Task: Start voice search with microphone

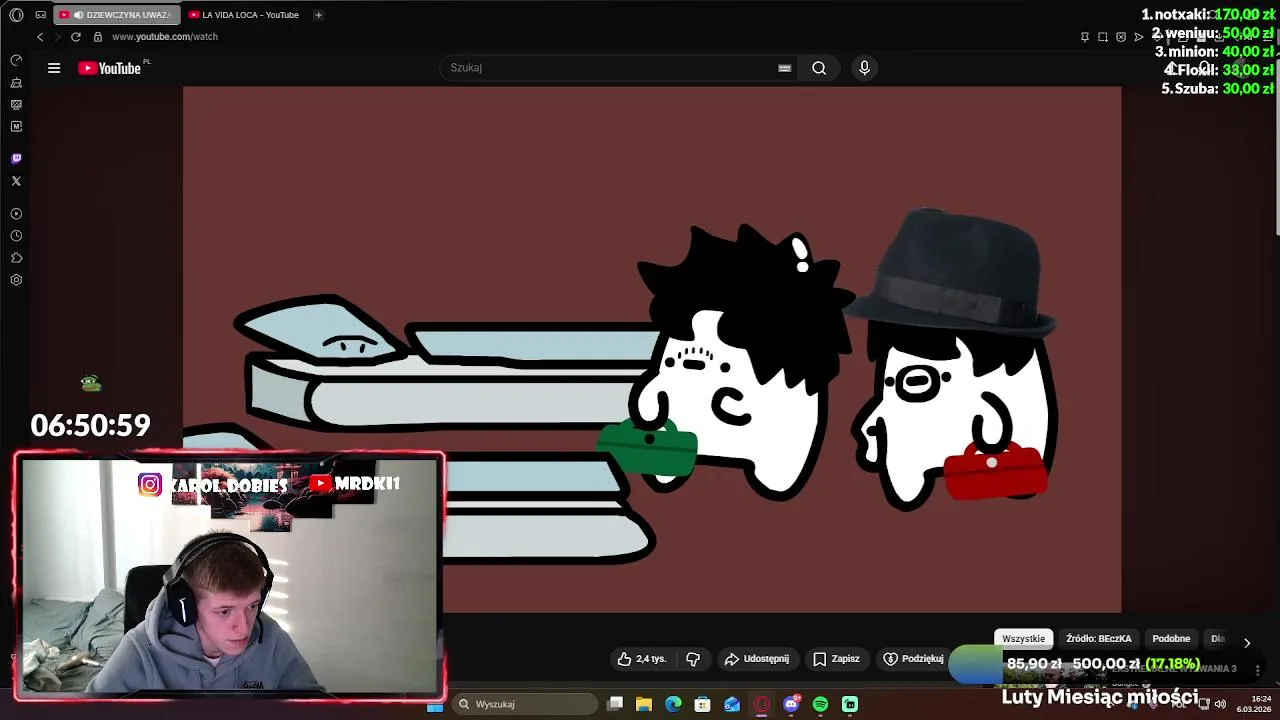Action: tap(864, 68)
